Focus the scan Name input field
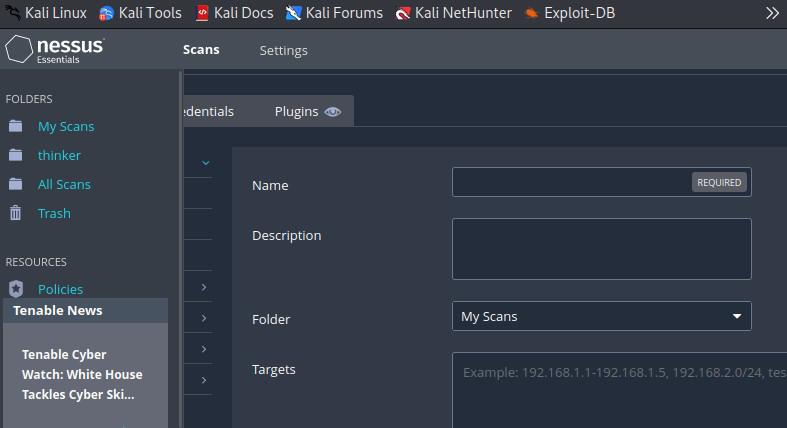The height and width of the screenshot is (428, 787). [x=601, y=182]
